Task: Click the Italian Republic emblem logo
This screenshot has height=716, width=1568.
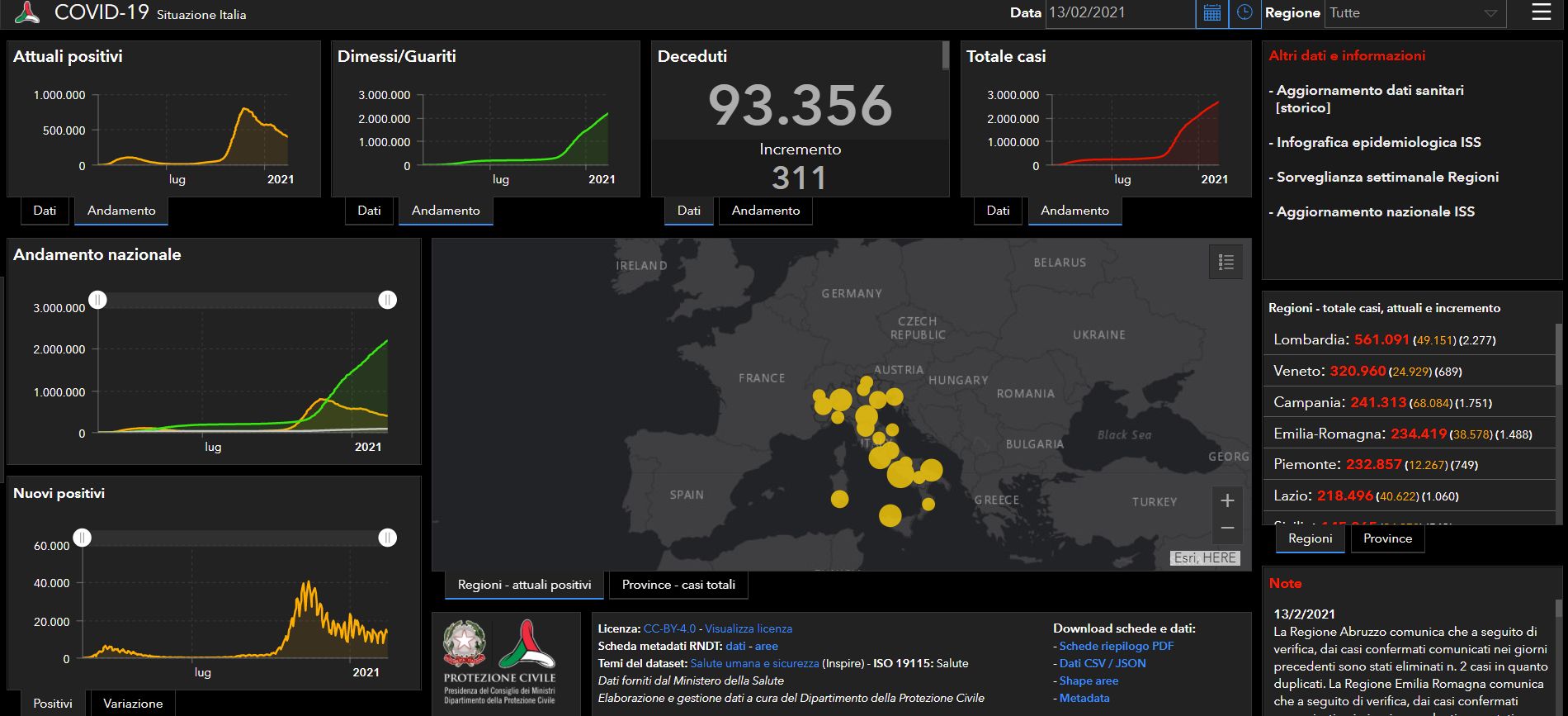Action: pos(465,645)
